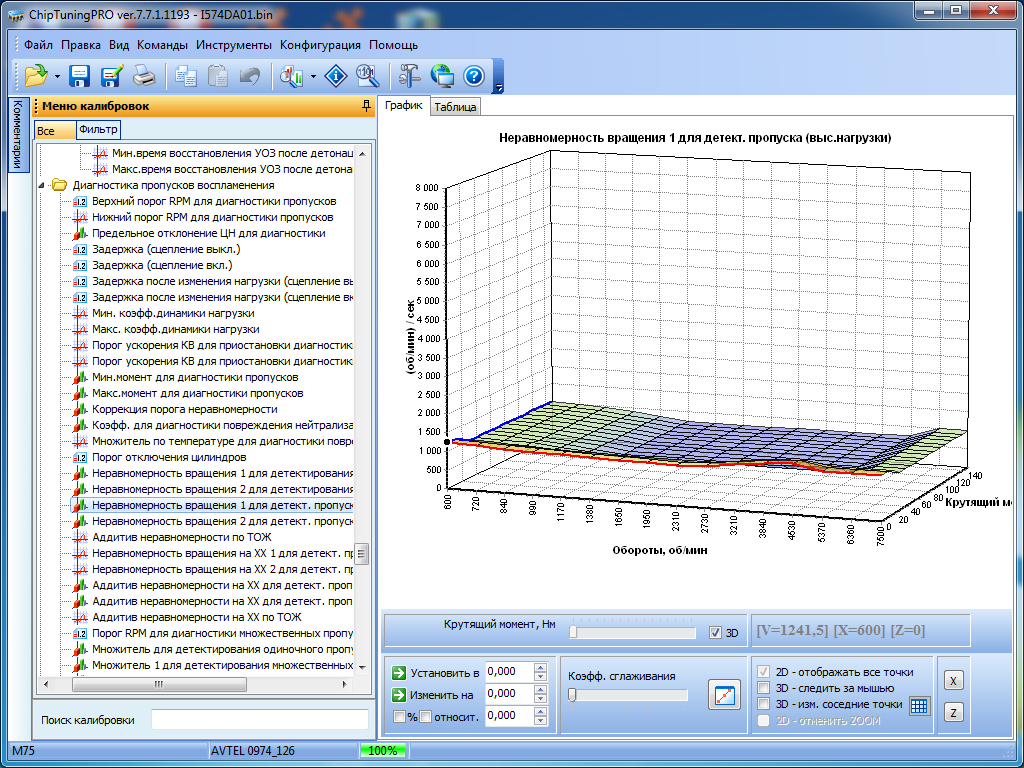
Task: Check the 'относит.' checkbox
Action: pyautogui.click(x=425, y=716)
